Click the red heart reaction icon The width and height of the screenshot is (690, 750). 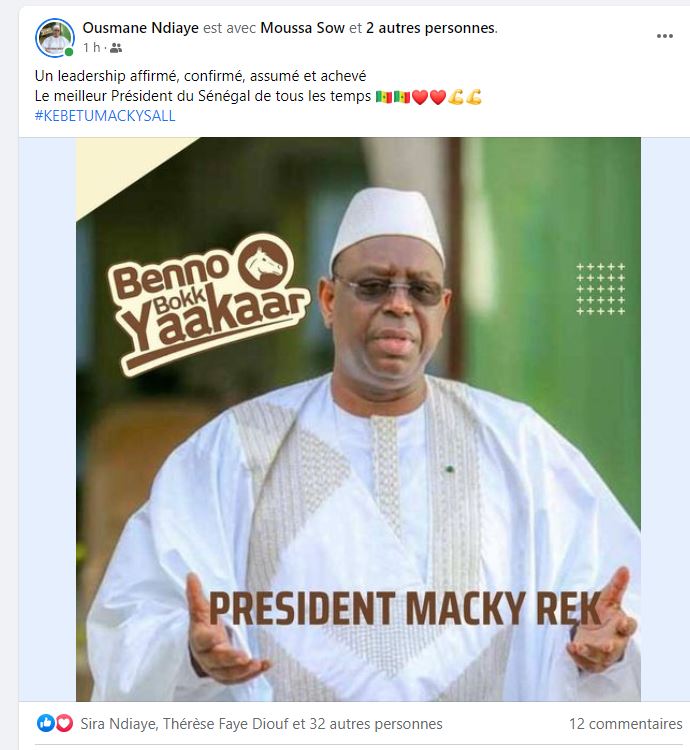tap(64, 723)
